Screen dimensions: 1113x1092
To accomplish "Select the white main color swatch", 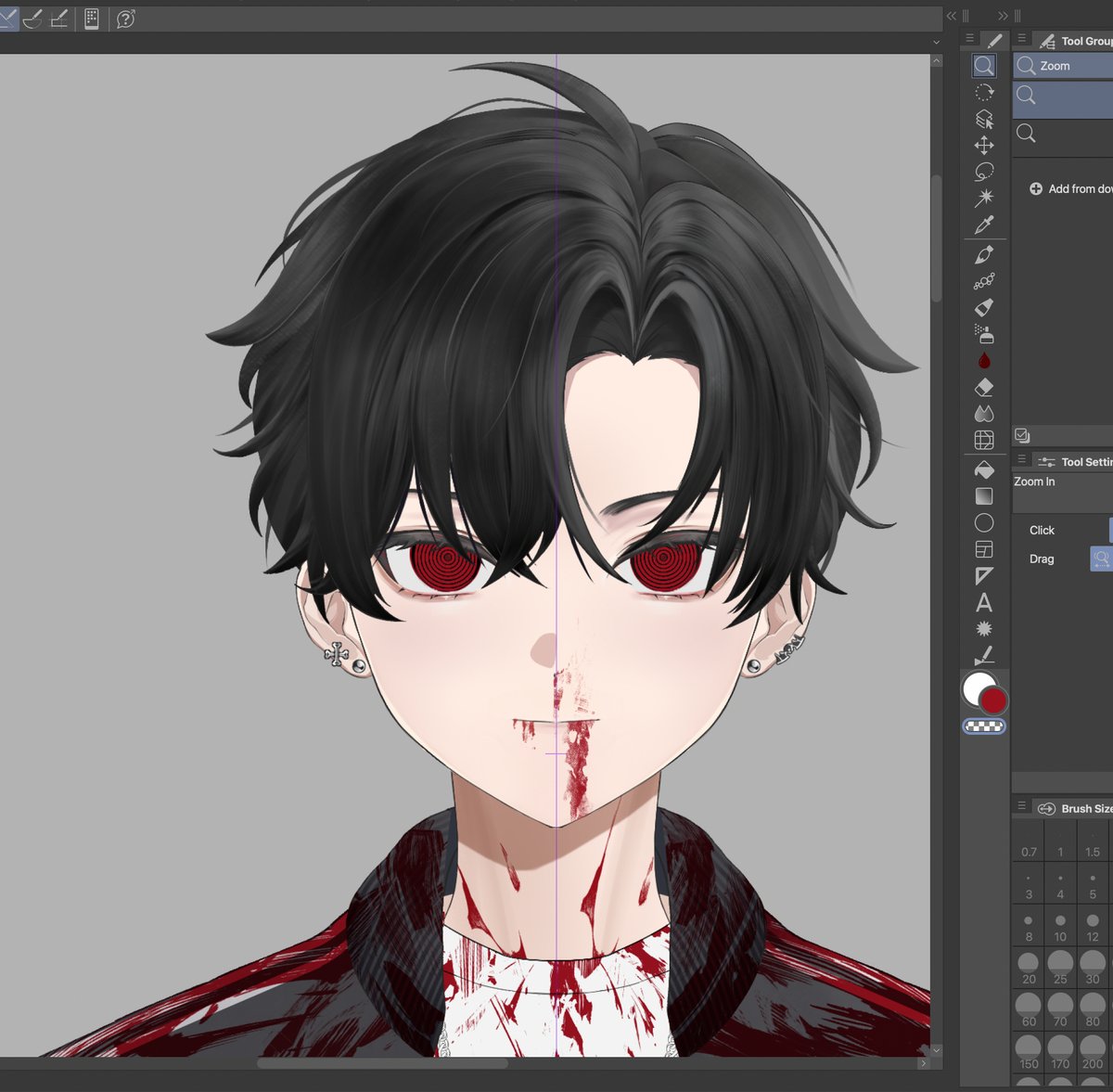I will coord(978,689).
